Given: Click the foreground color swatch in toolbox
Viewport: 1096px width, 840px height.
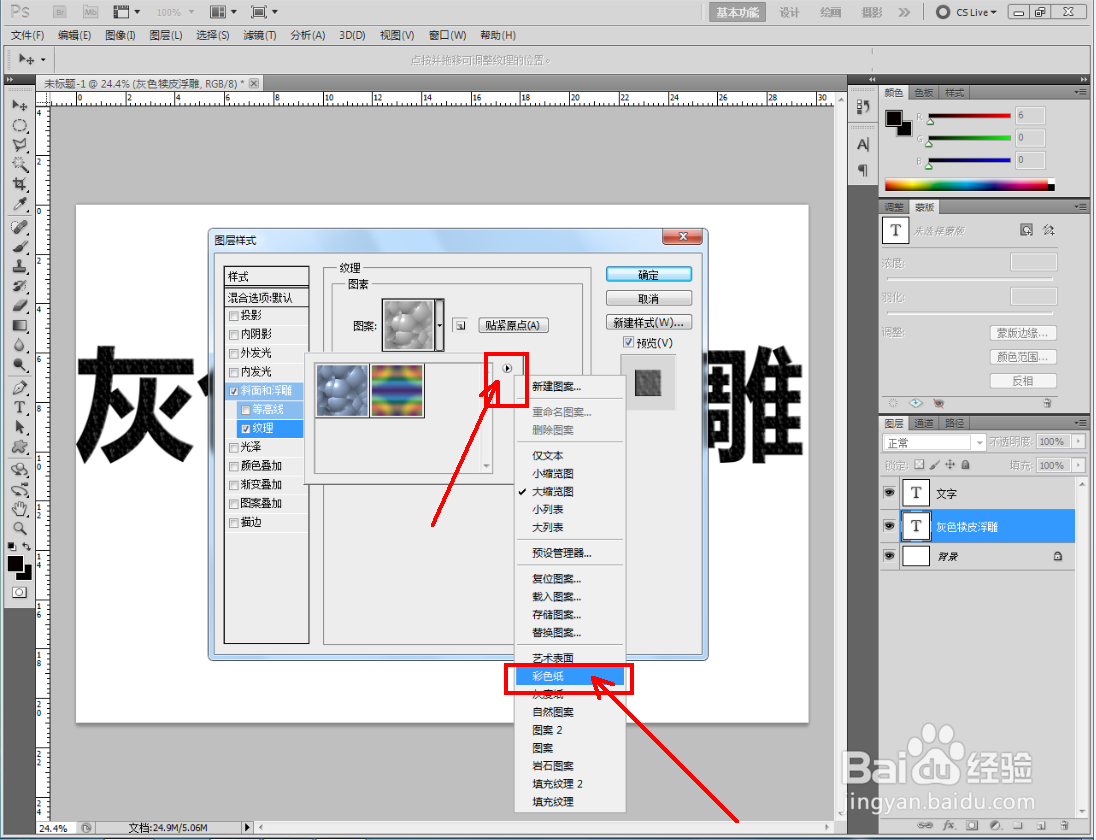Looking at the screenshot, I should 15,563.
